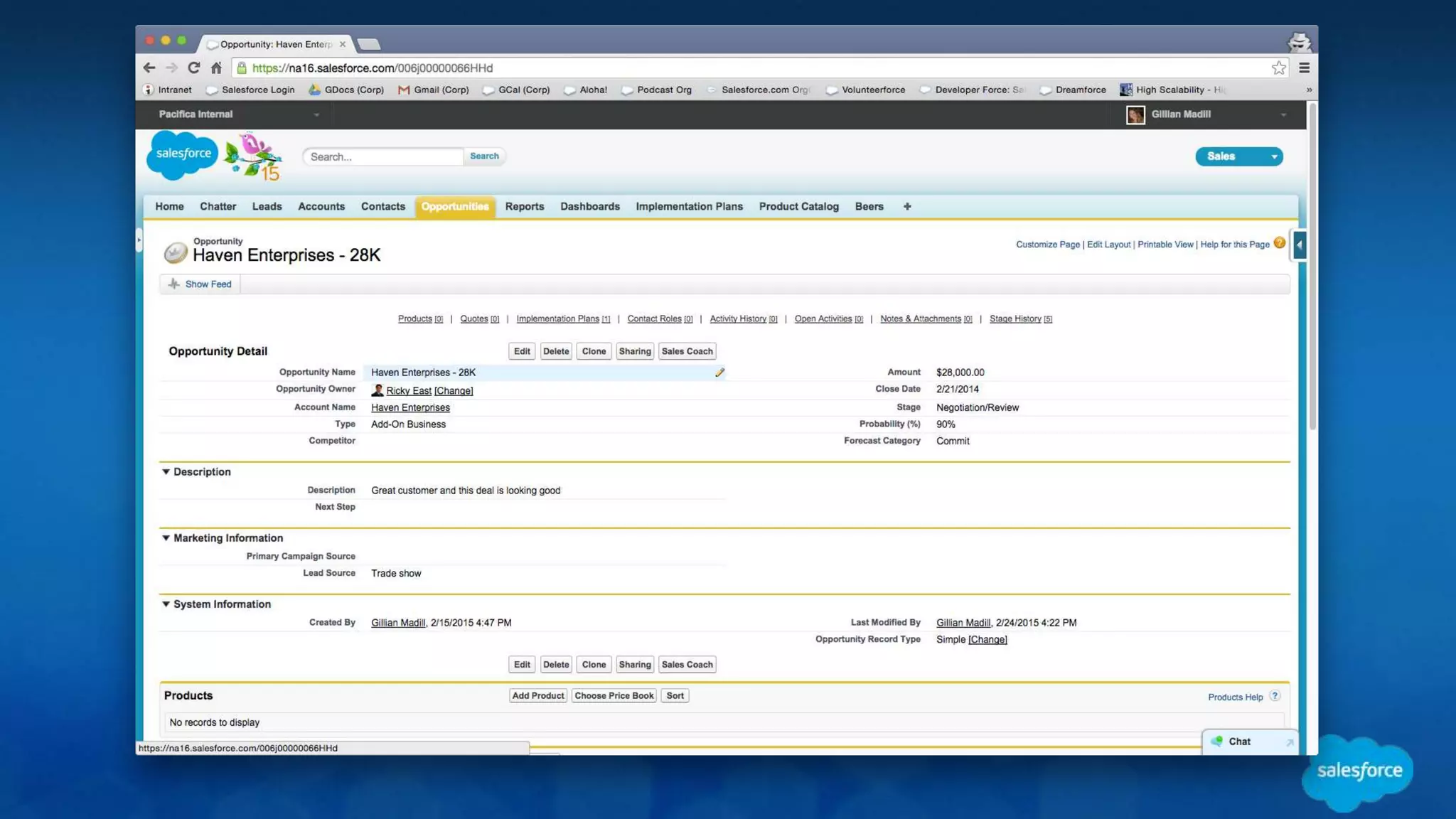Click the plus icon to add tabs

click(907, 206)
